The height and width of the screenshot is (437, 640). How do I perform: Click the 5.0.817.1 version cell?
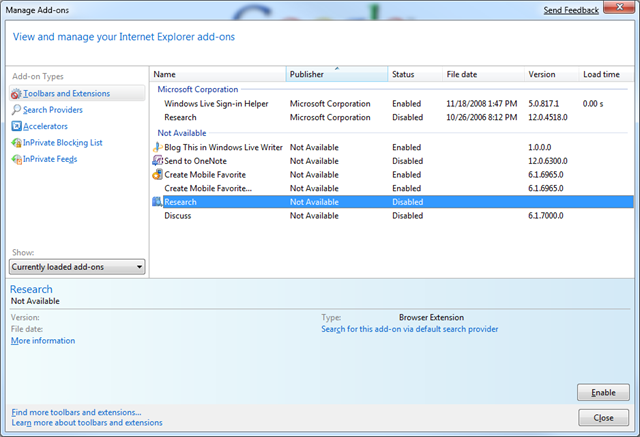544,104
